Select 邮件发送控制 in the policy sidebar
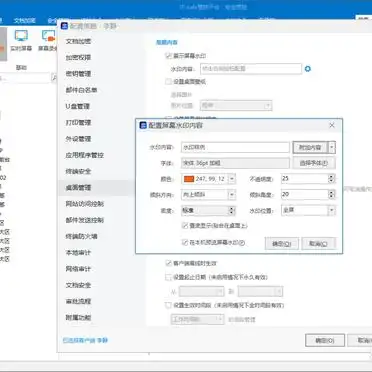Image resolution: width=372 pixels, height=372 pixels. click(84, 220)
